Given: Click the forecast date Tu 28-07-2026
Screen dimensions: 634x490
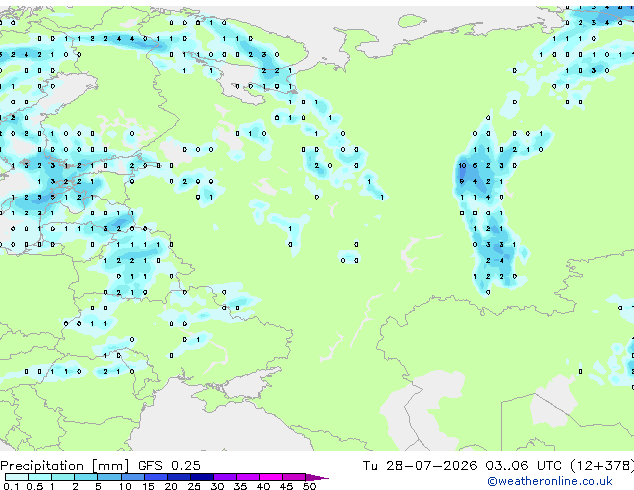Looking at the screenshot, I should click(420, 466).
